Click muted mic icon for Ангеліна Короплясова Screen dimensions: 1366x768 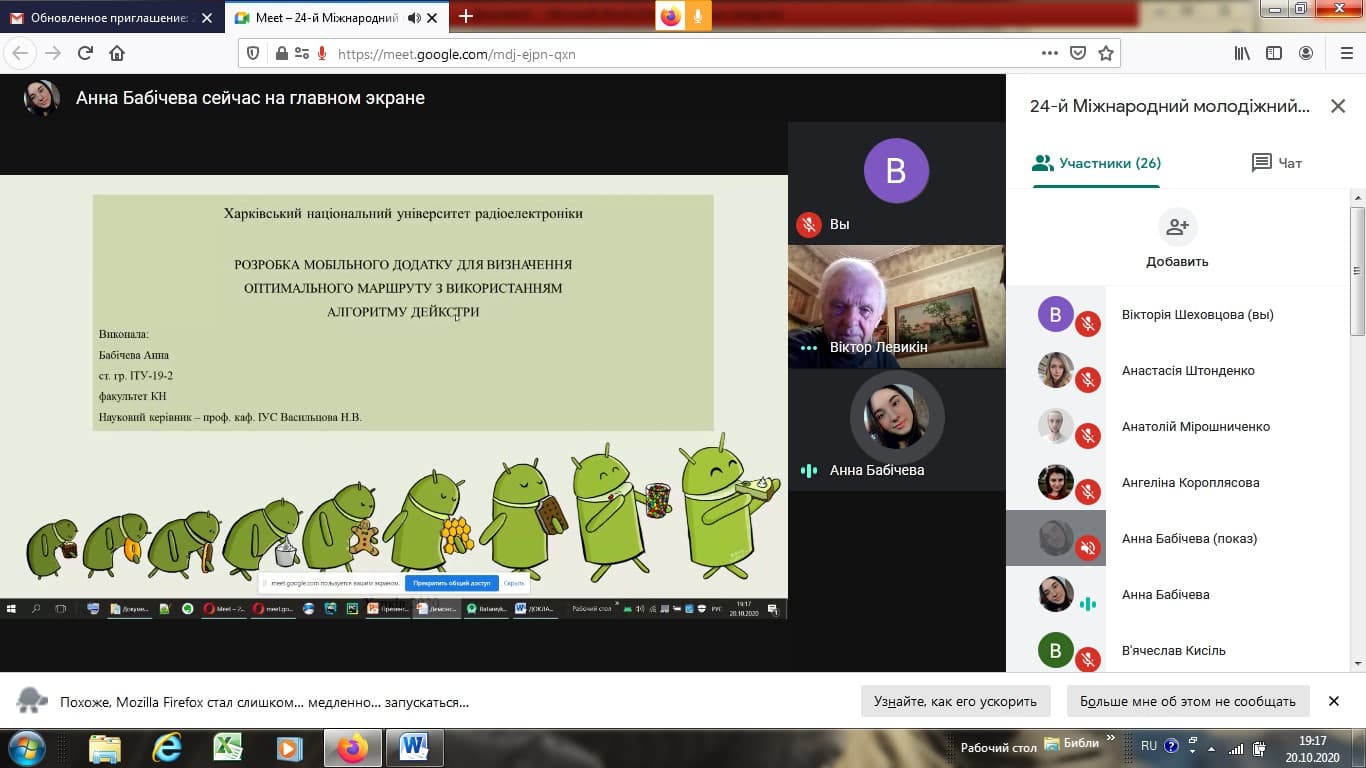click(1088, 492)
